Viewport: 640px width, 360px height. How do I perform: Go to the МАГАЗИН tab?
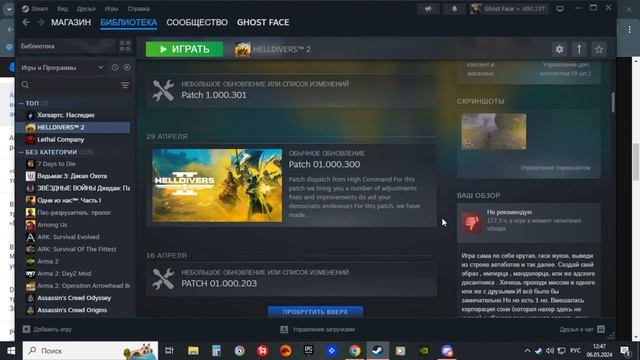[x=71, y=22]
